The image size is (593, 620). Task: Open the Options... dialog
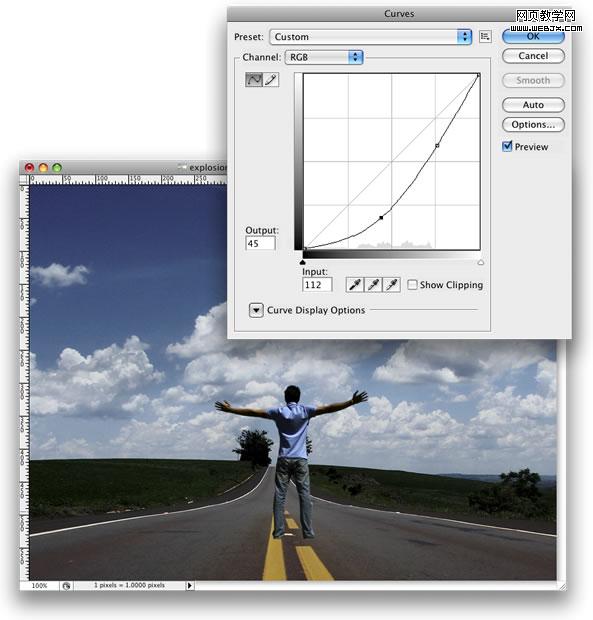pos(533,125)
